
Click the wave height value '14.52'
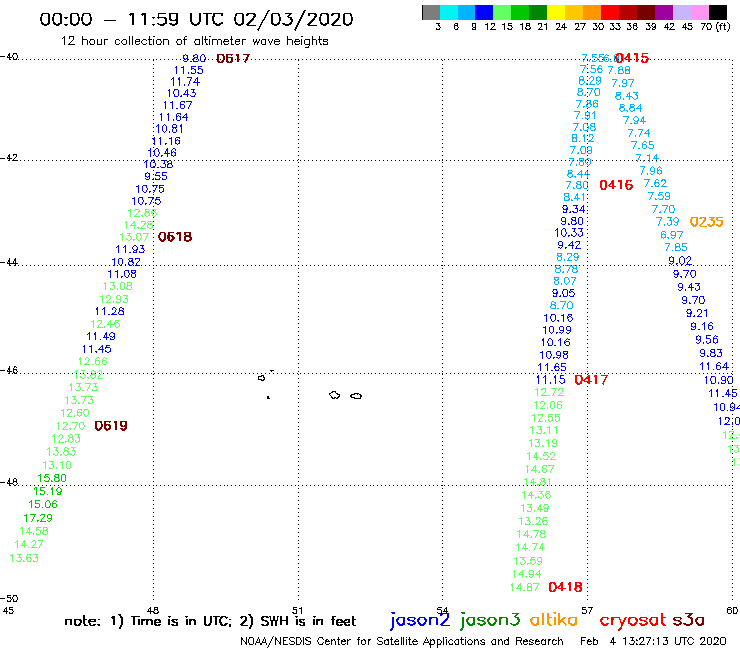tap(541, 456)
